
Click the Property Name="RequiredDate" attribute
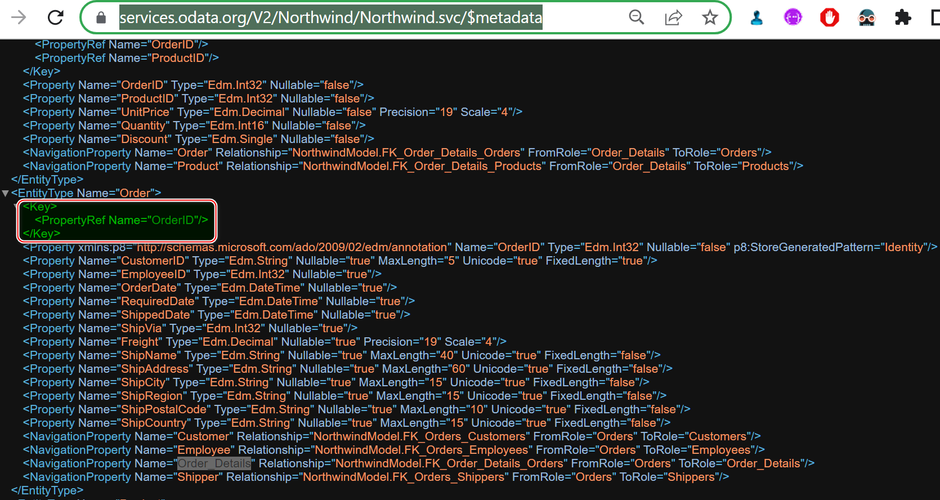[x=138, y=301]
